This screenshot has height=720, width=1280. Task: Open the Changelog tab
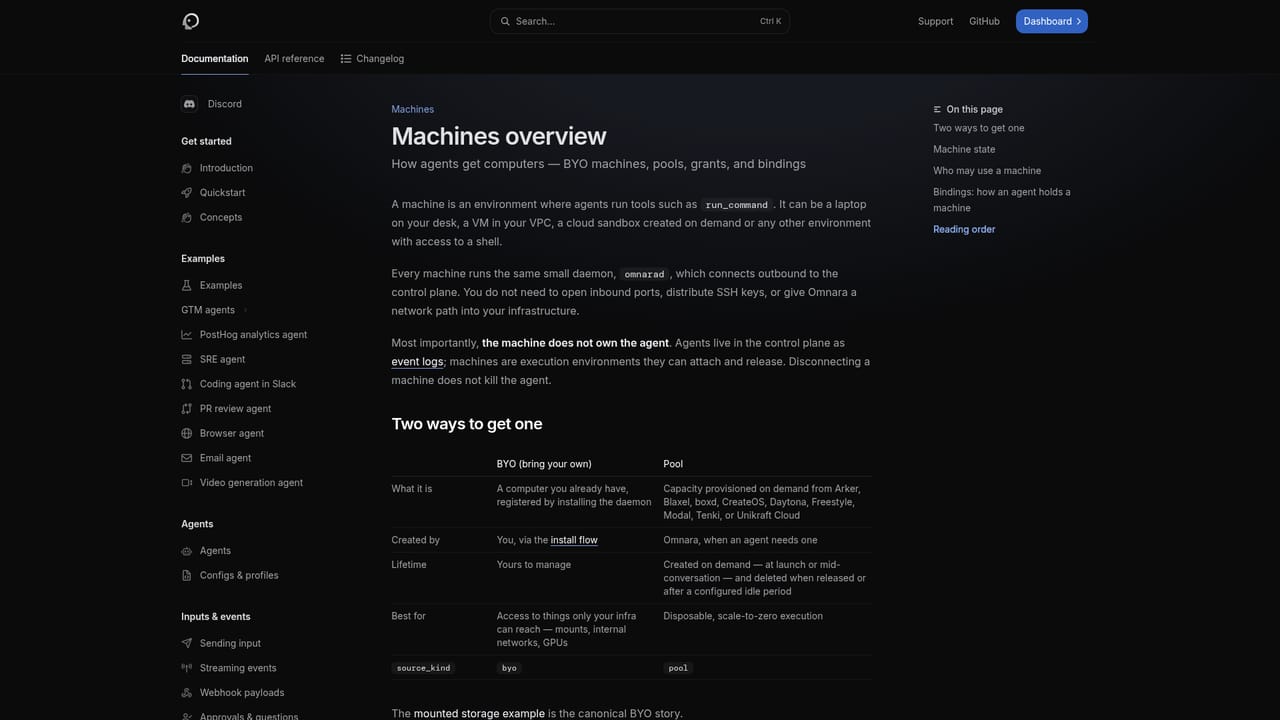tap(372, 59)
